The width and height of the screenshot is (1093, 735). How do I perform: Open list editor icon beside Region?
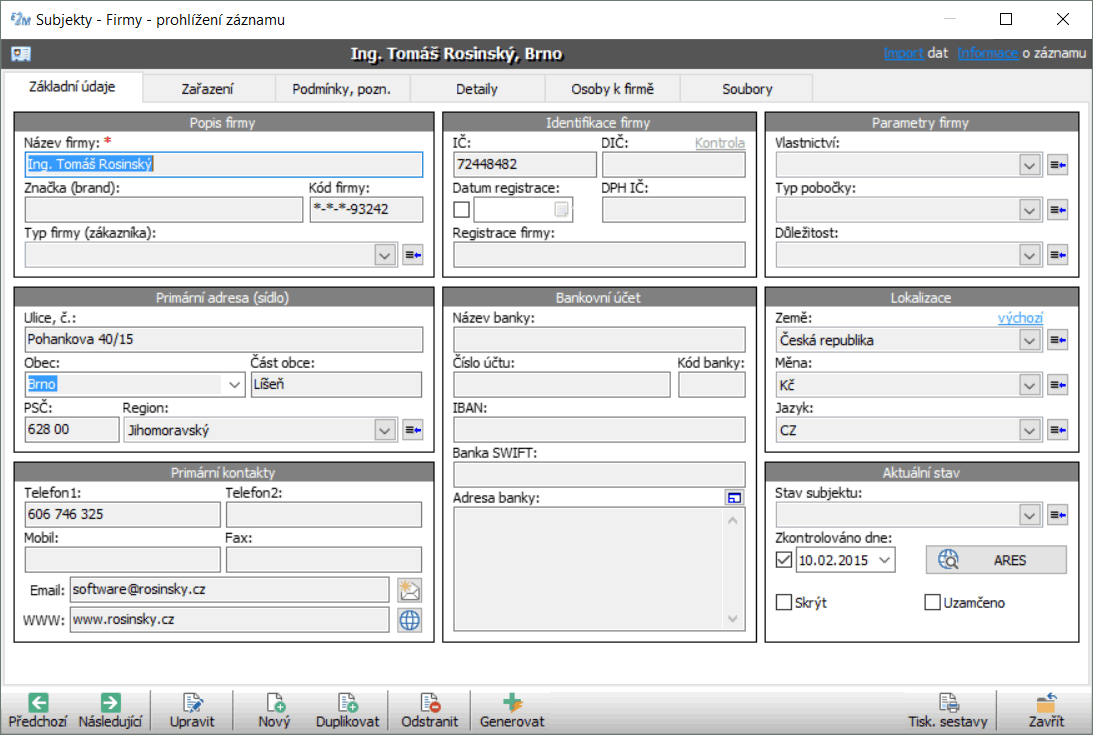tap(413, 430)
